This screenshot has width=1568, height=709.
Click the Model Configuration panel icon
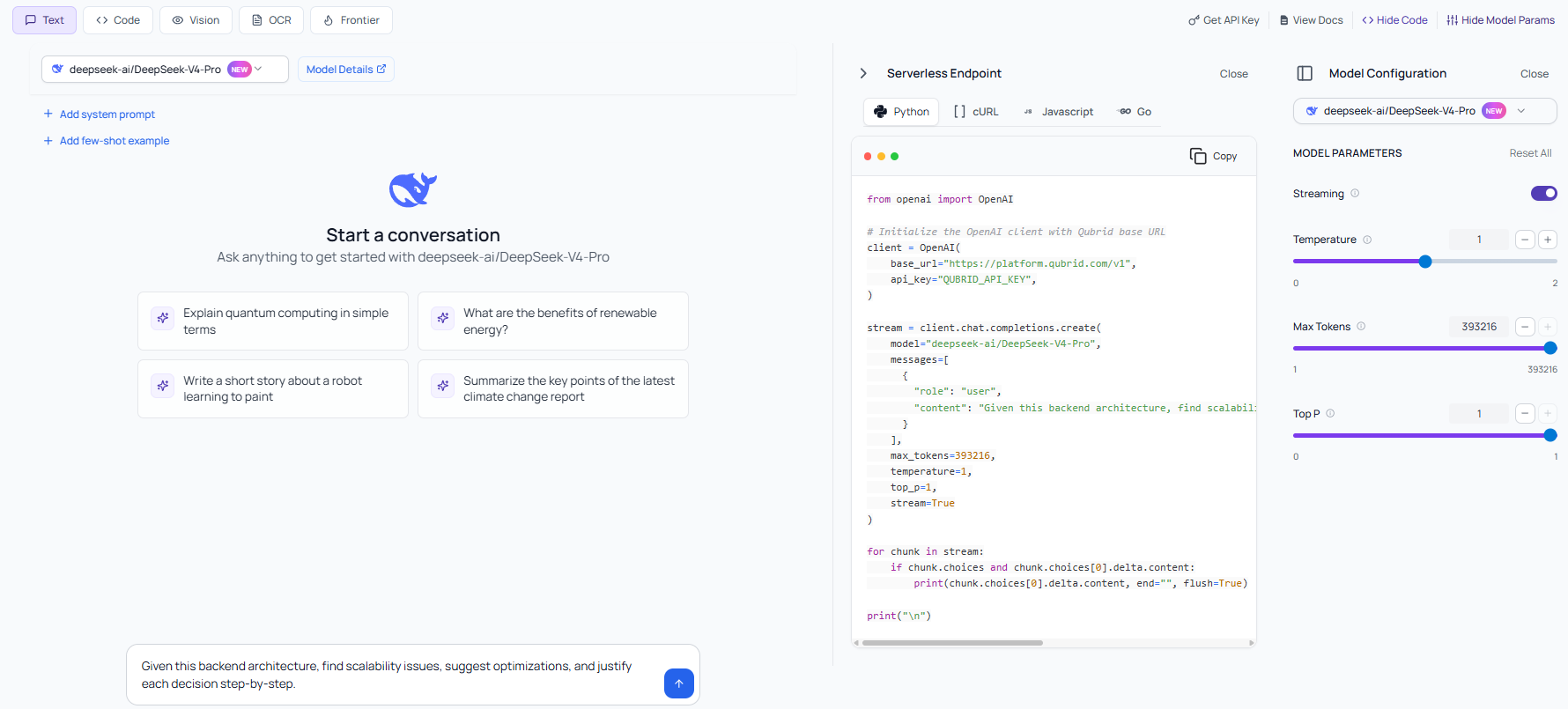click(x=1305, y=74)
